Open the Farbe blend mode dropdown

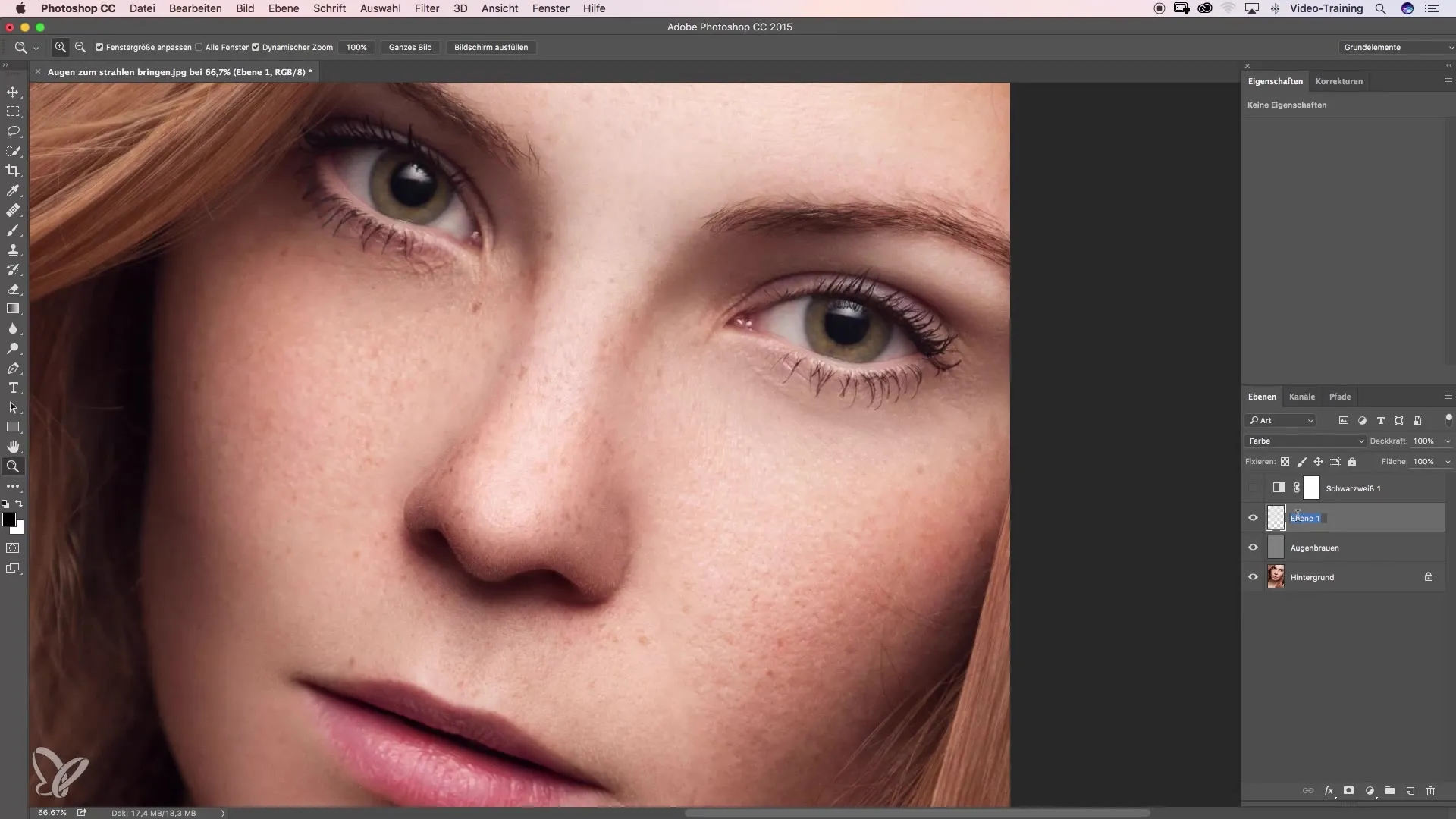(1305, 441)
